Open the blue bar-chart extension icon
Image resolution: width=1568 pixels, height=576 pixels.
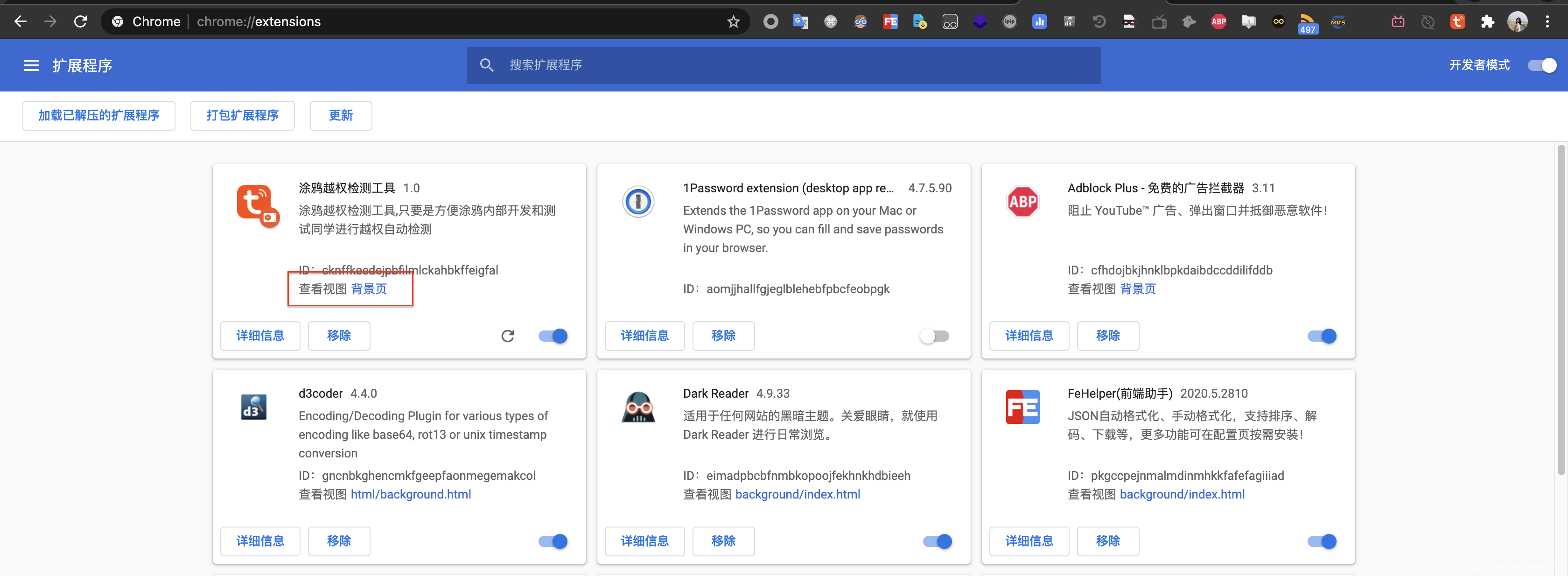click(1039, 22)
